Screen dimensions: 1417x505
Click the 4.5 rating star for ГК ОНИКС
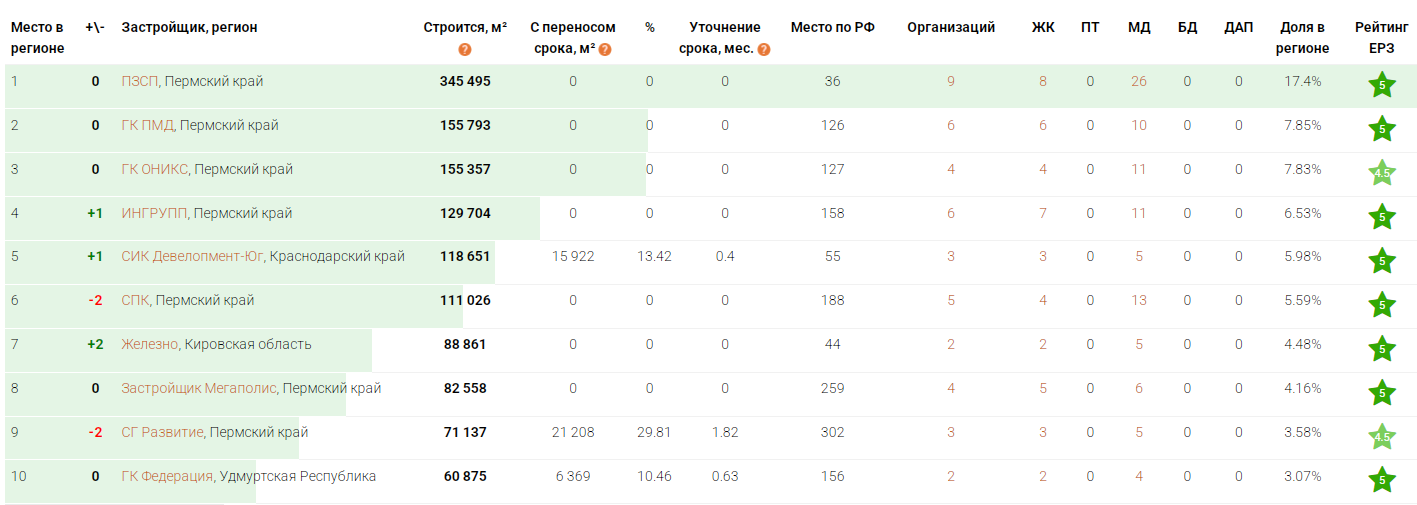pyautogui.click(x=1381, y=174)
